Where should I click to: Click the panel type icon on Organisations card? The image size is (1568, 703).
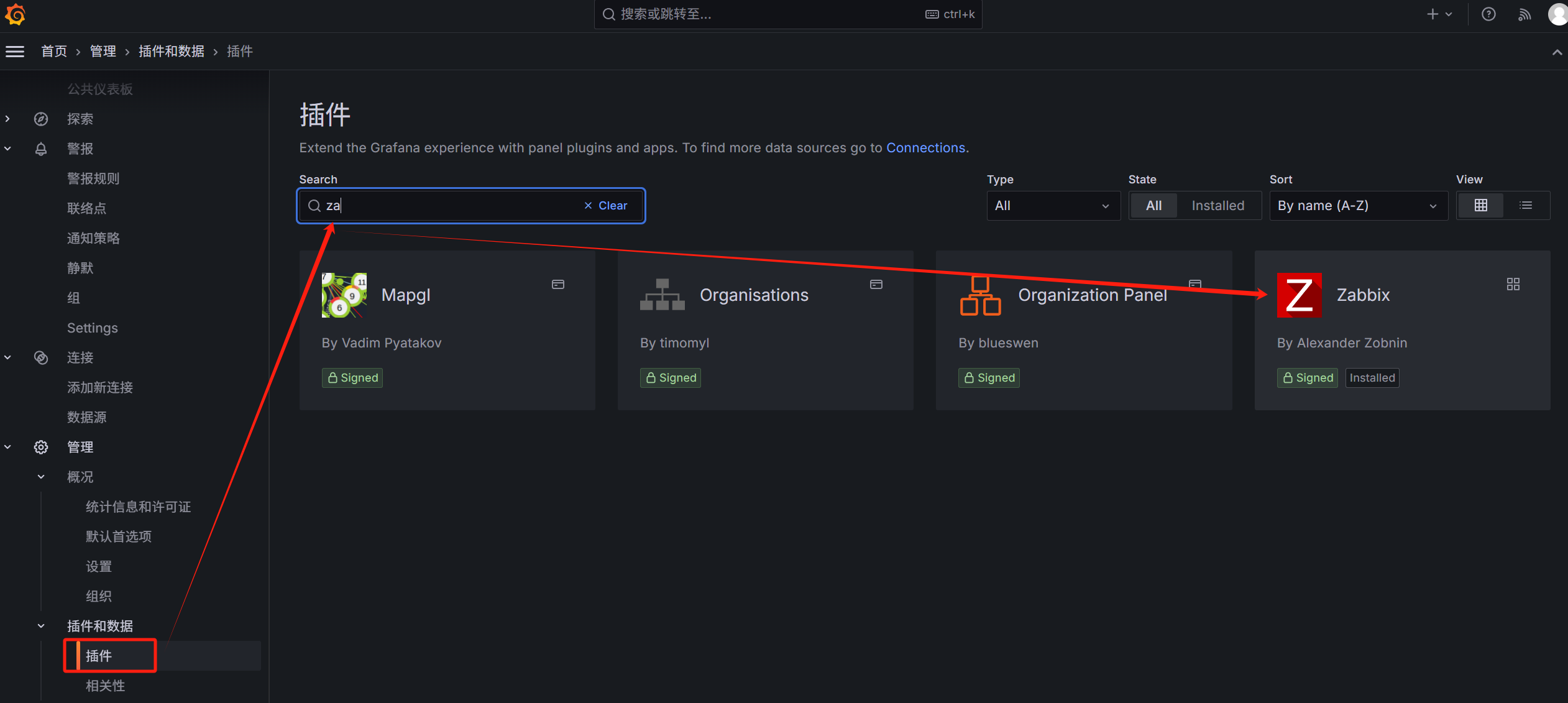click(876, 284)
